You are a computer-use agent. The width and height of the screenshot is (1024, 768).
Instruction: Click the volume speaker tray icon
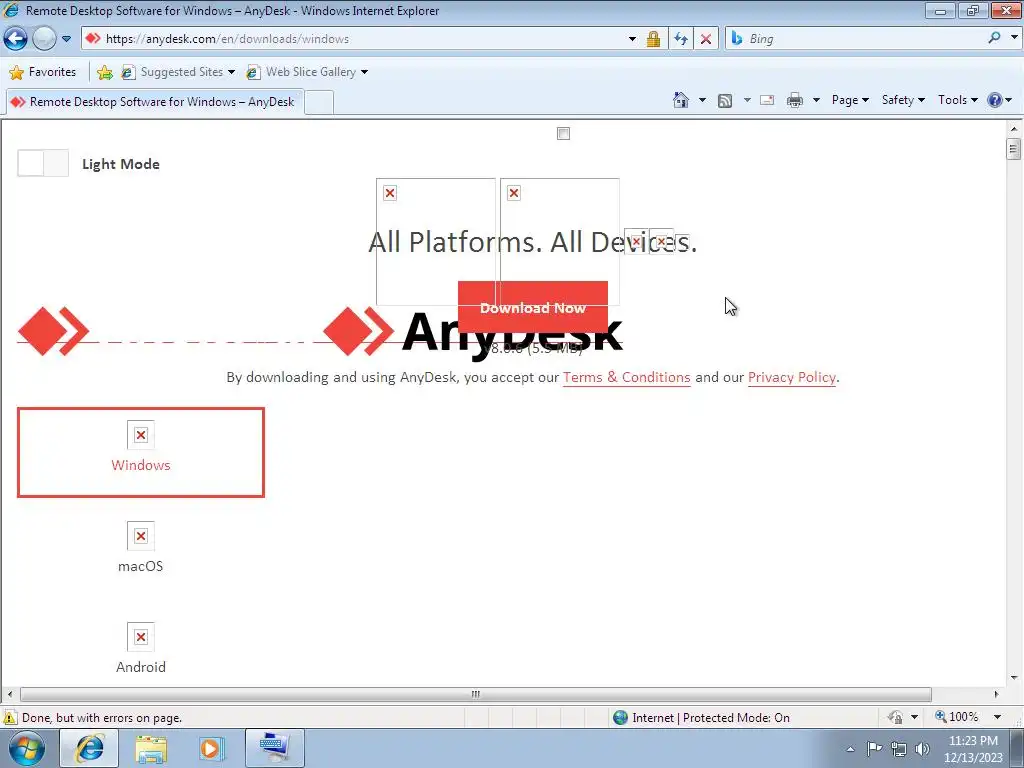point(923,749)
